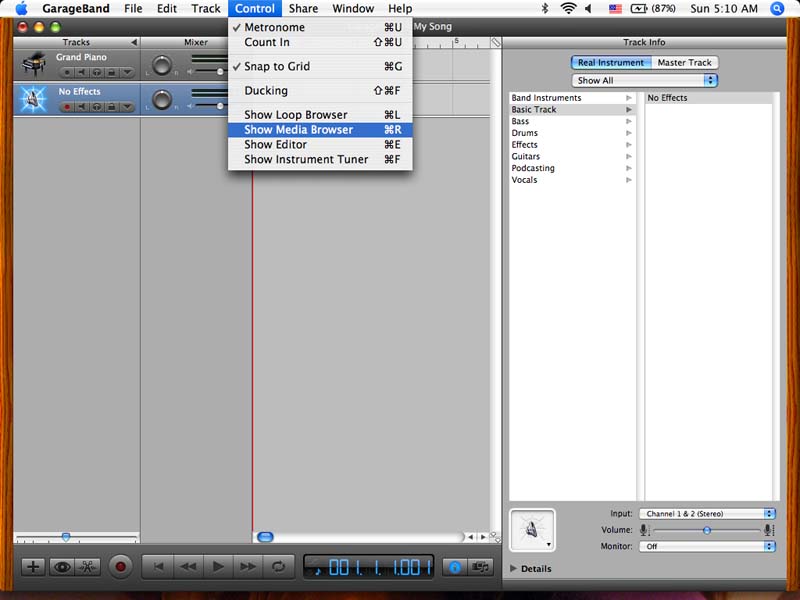Screen dimensions: 800x600
Task: Enable recording on the Grand Piano track
Action: point(66,72)
